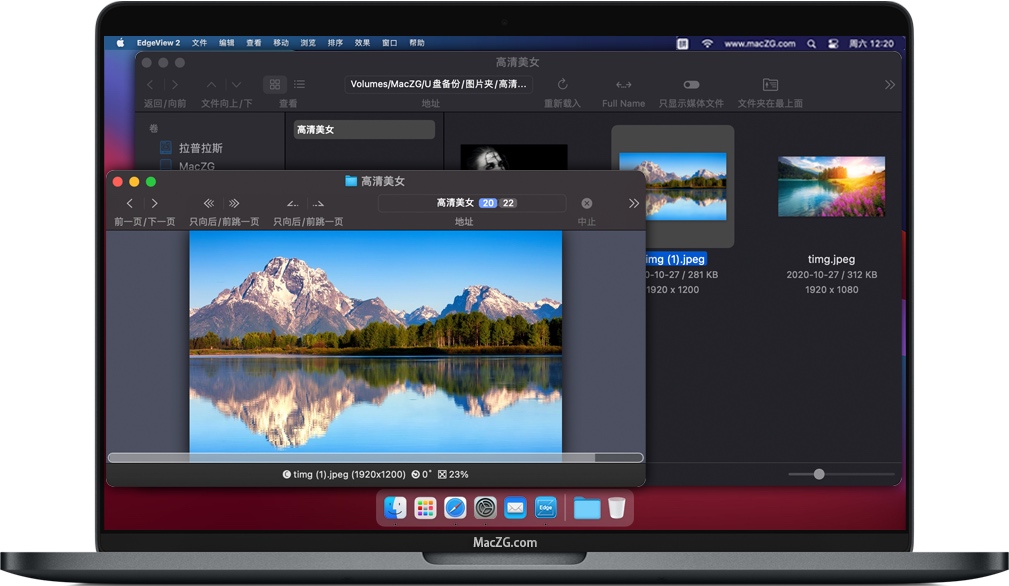Toggle the Full Name display option
Image resolution: width=1009 pixels, height=586 pixels.
(623, 85)
